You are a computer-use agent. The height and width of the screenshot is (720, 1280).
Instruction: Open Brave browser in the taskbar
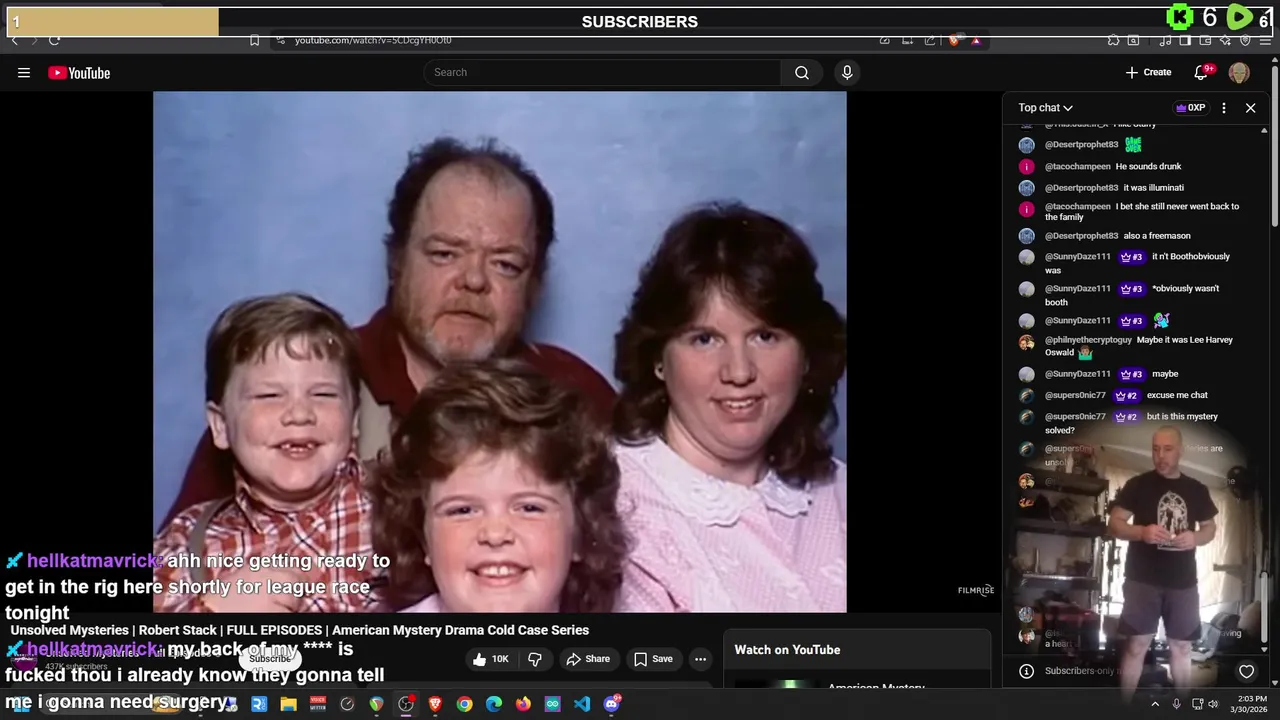[435, 704]
